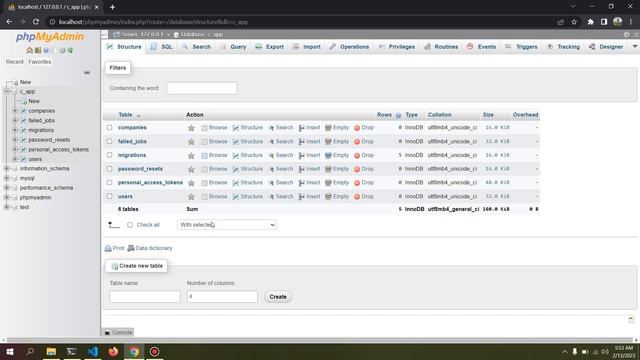
Task: Click the horizontal scrollbar at page bottom
Action: click(320, 340)
